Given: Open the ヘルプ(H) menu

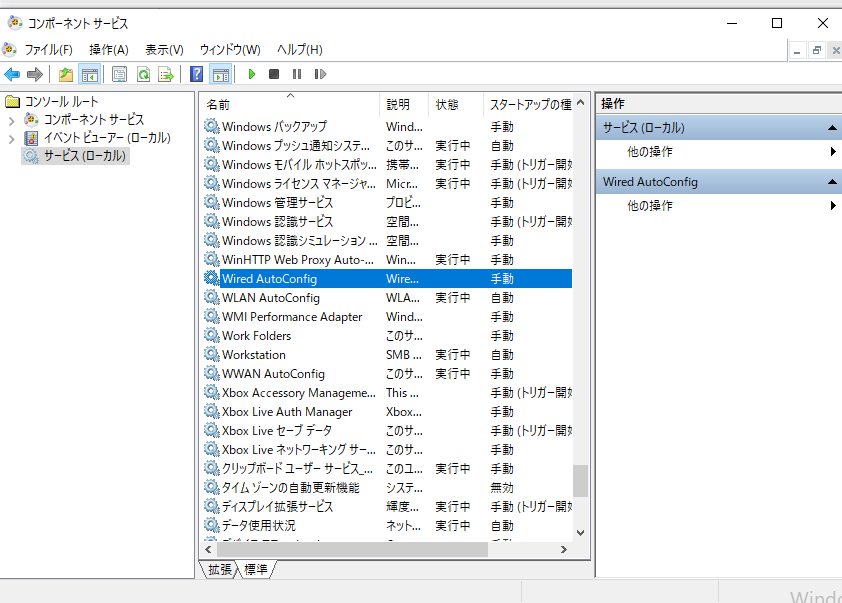Looking at the screenshot, I should tap(300, 50).
